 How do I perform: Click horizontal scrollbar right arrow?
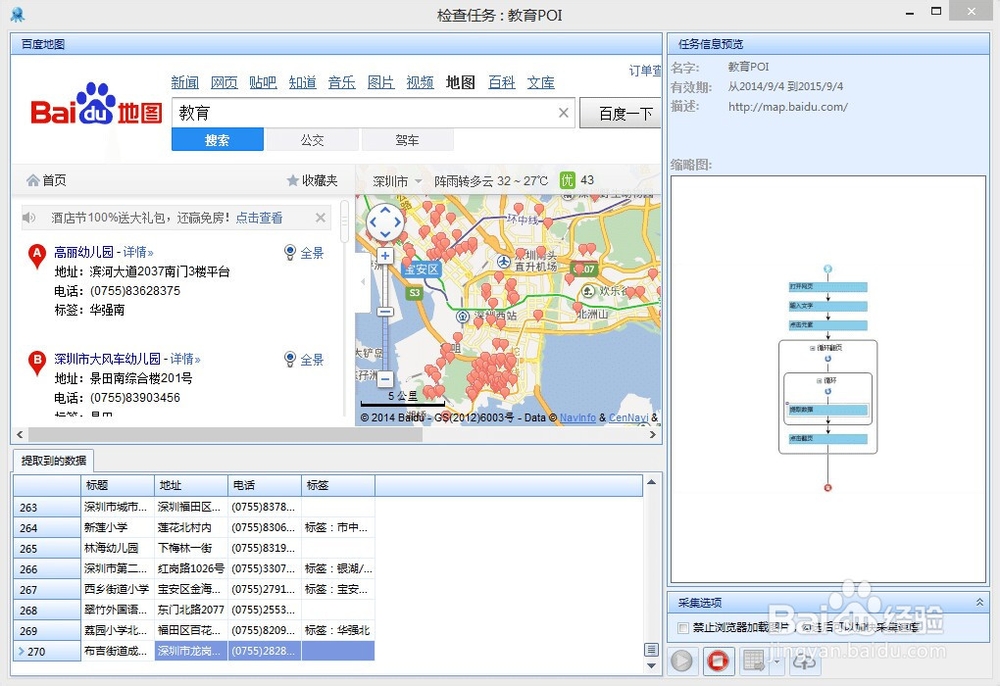[x=652, y=435]
